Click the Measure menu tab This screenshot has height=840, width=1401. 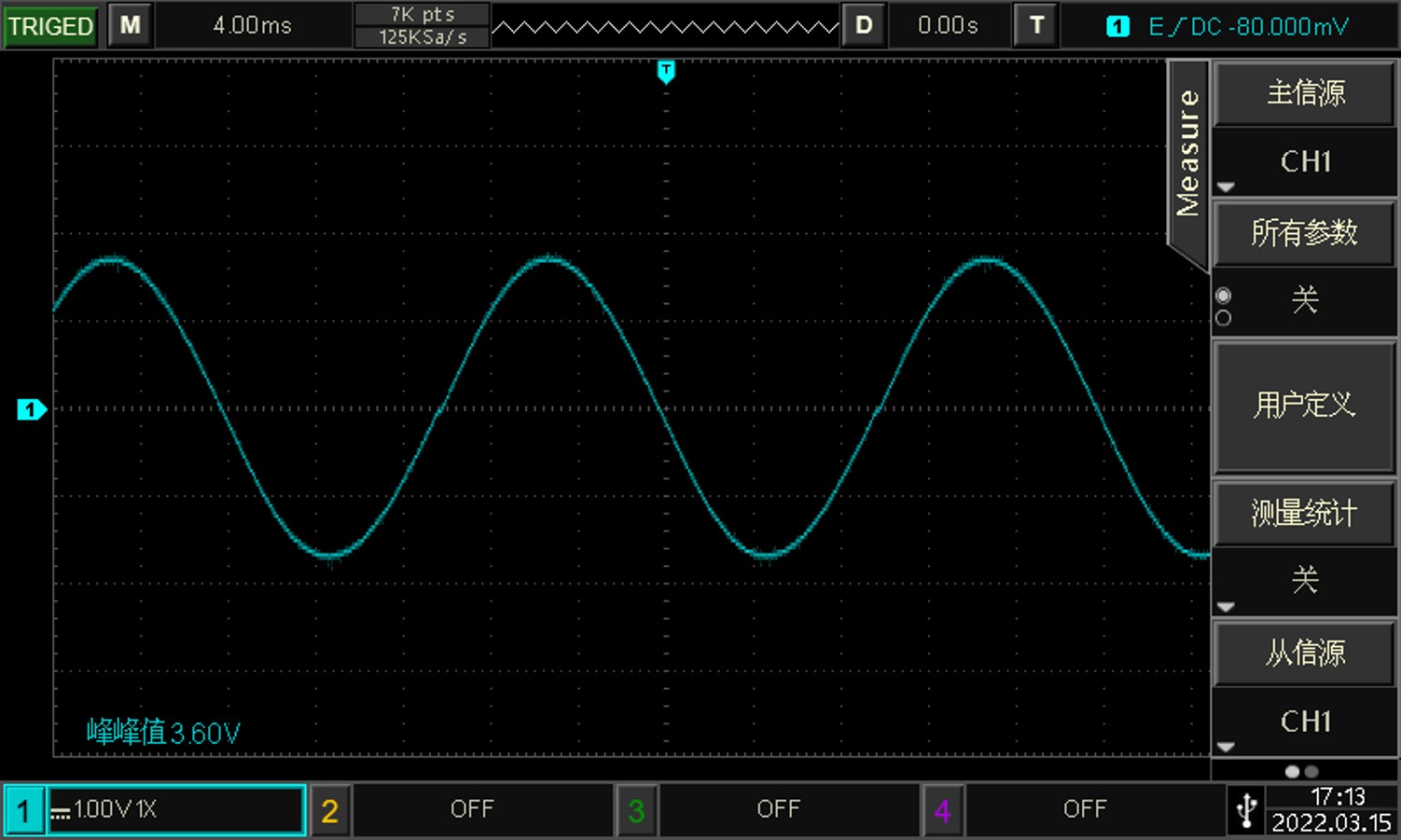(1187, 154)
